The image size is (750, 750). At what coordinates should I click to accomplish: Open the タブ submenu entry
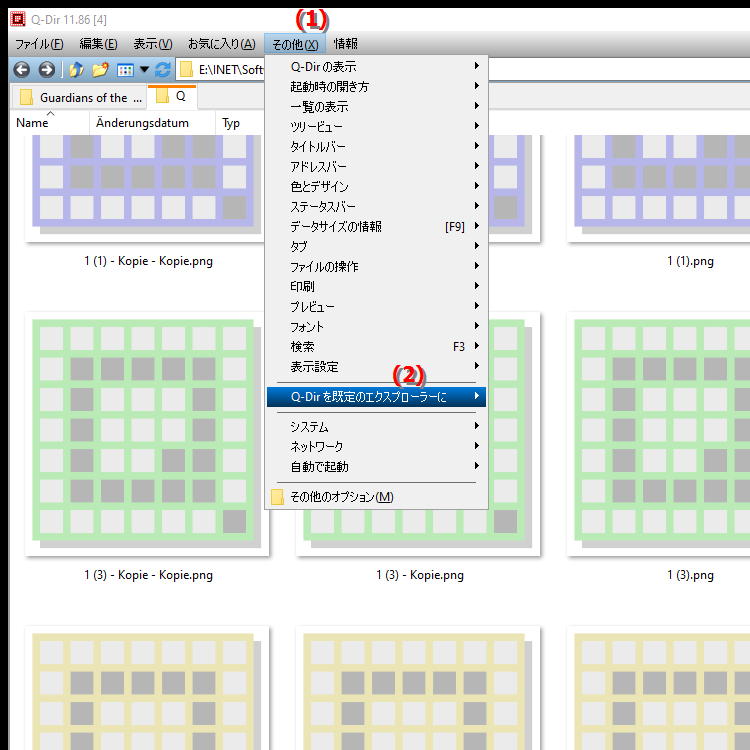(376, 247)
